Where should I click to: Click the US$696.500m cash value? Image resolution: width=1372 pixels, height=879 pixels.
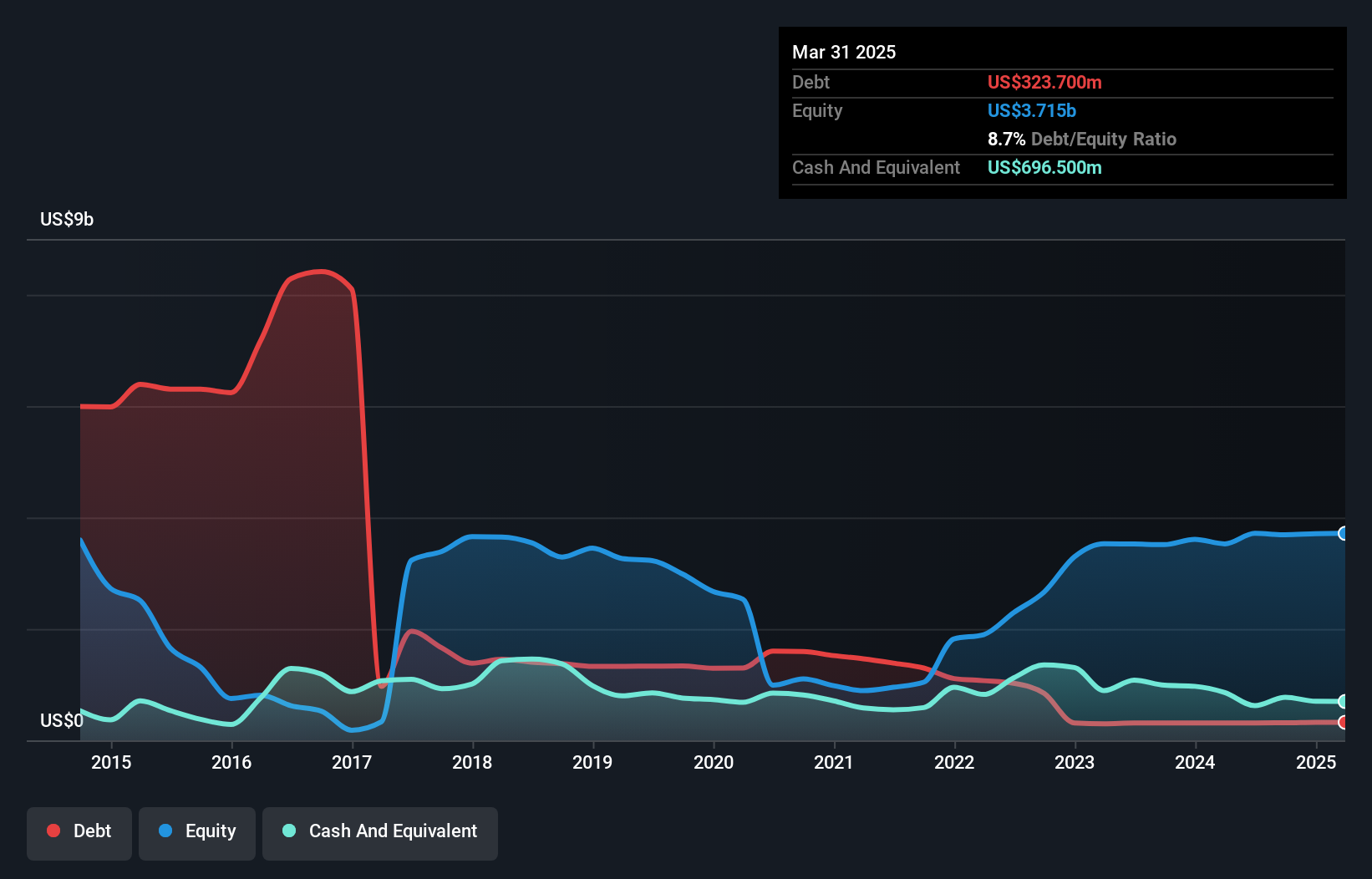[x=1044, y=167]
